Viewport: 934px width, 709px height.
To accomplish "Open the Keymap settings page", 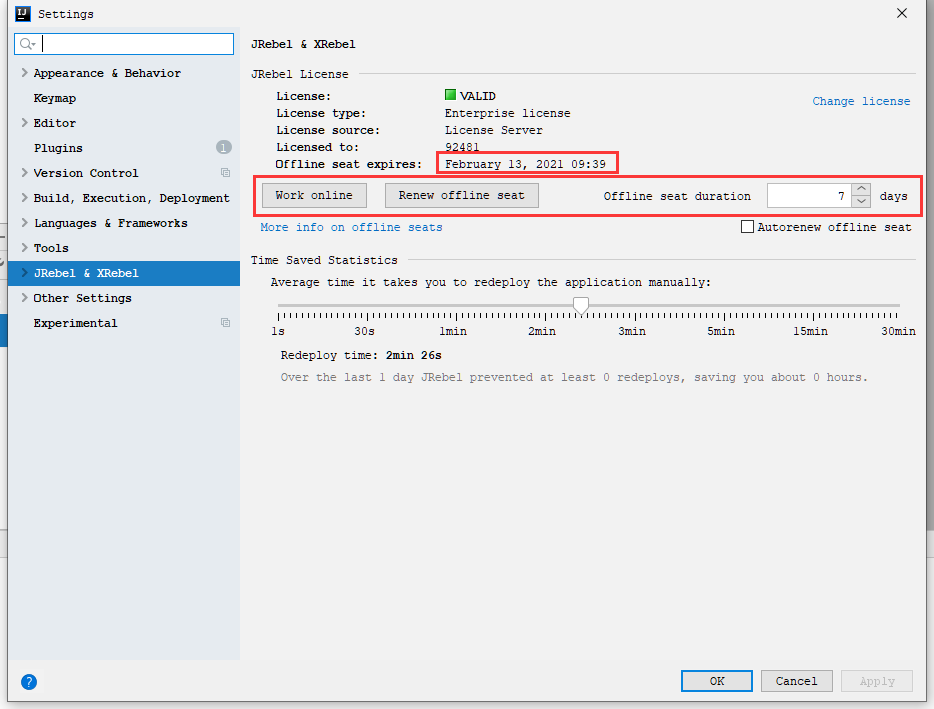I will point(55,98).
